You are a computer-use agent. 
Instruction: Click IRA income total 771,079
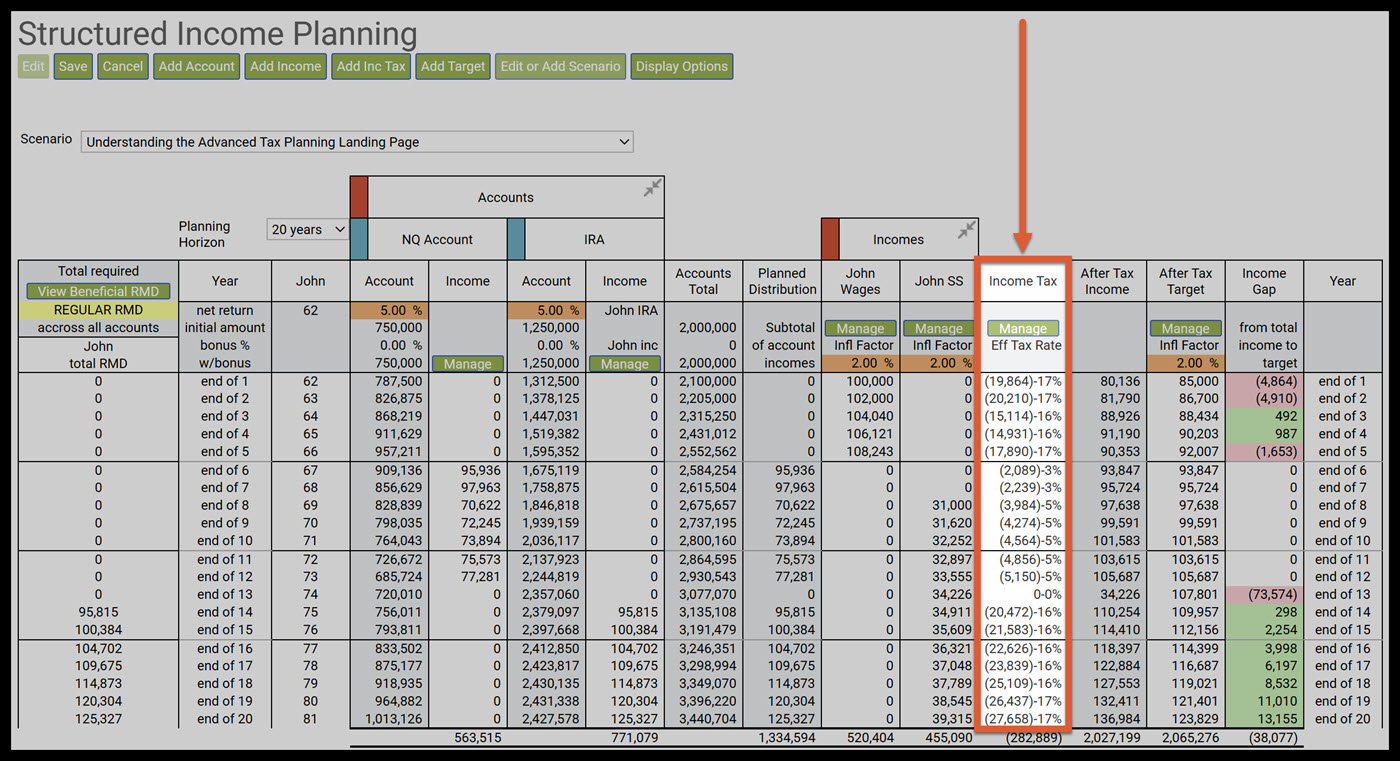click(635, 738)
